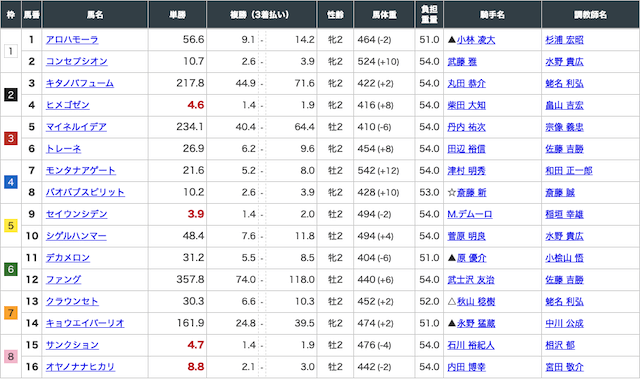Select horse サンクション link
This screenshot has width=640, height=379.
click(x=72, y=345)
